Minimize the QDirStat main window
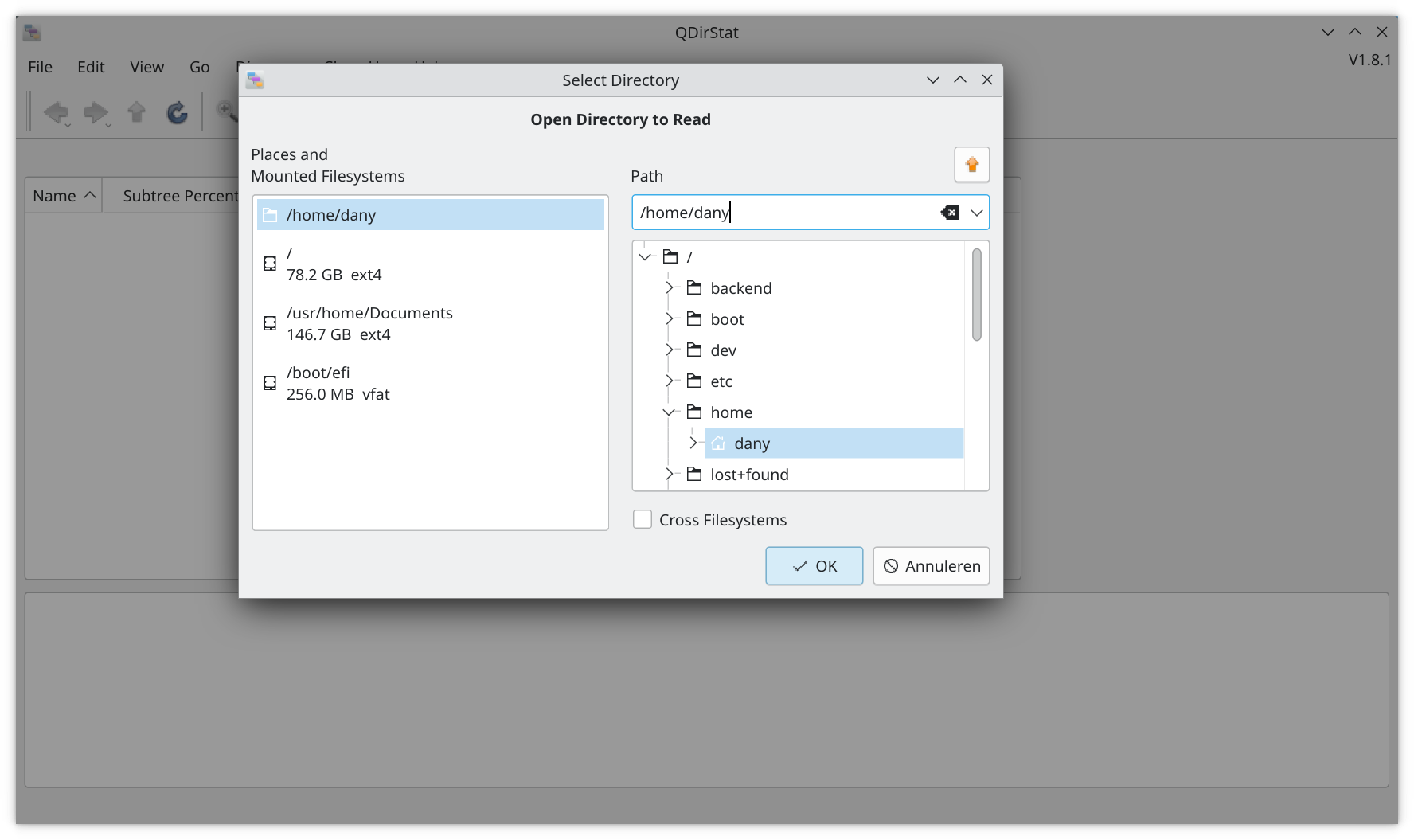Image resolution: width=1414 pixels, height=840 pixels. coord(1328,32)
